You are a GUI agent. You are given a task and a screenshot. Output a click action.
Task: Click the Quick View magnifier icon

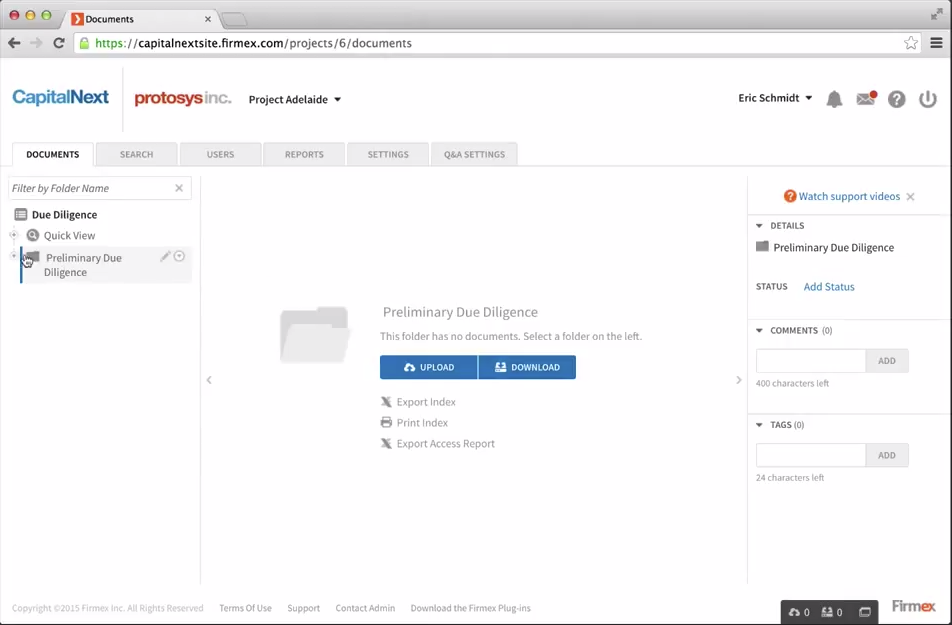[x=33, y=235]
